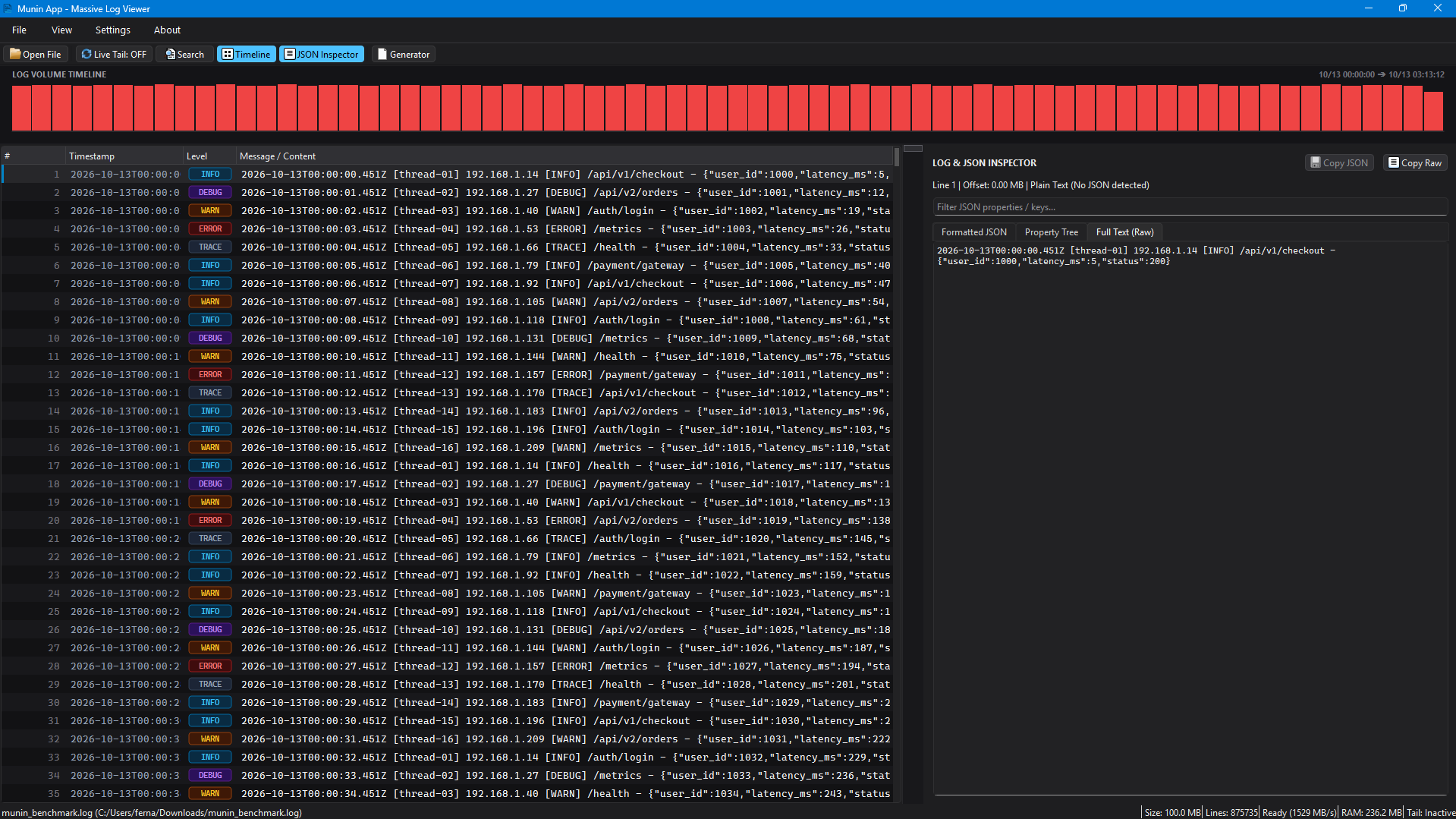Click the first bar in the log volume timeline
This screenshot has width=1456, height=819.
coord(21,108)
